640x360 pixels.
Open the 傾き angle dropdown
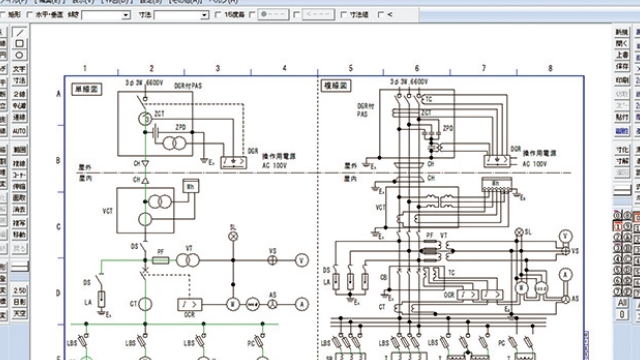click(106, 15)
